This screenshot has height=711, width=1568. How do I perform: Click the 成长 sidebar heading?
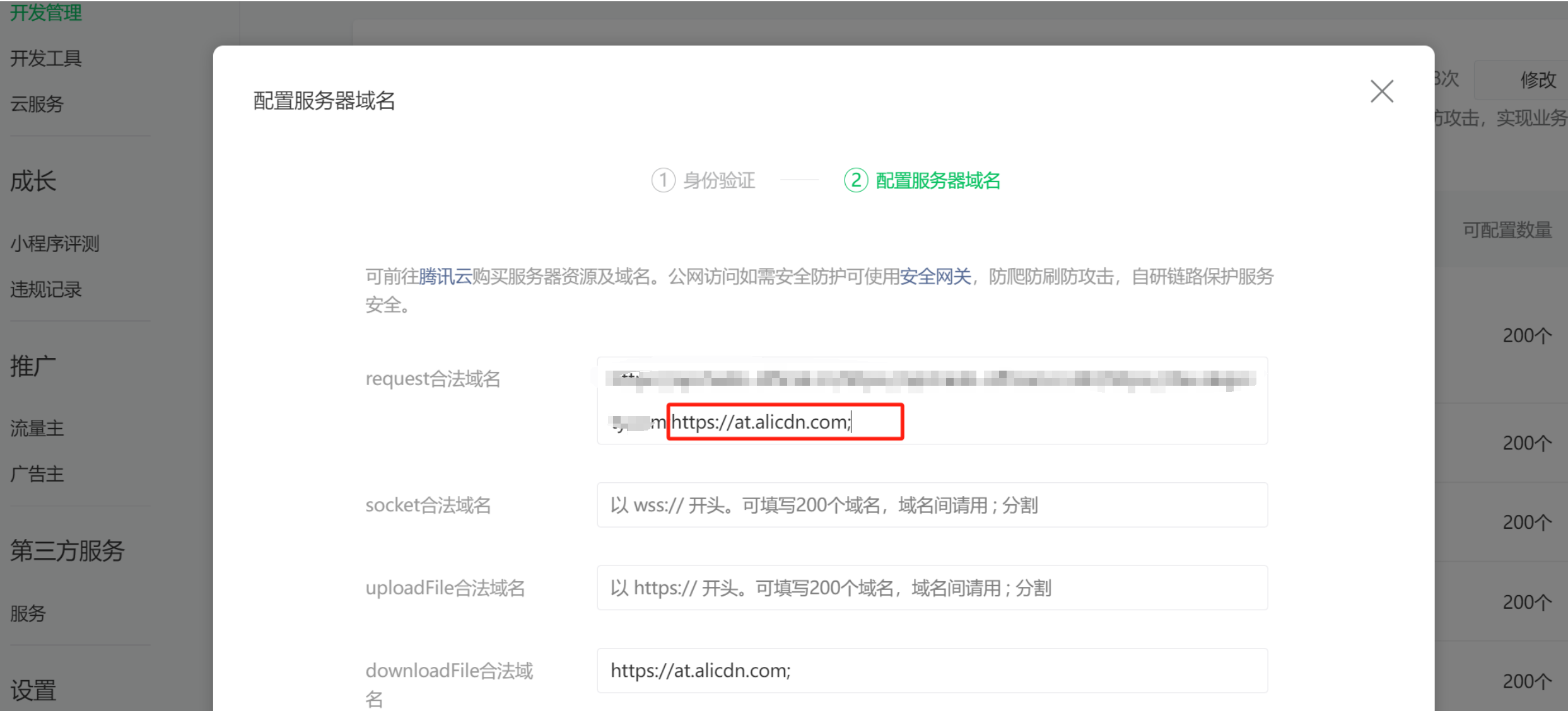click(33, 182)
